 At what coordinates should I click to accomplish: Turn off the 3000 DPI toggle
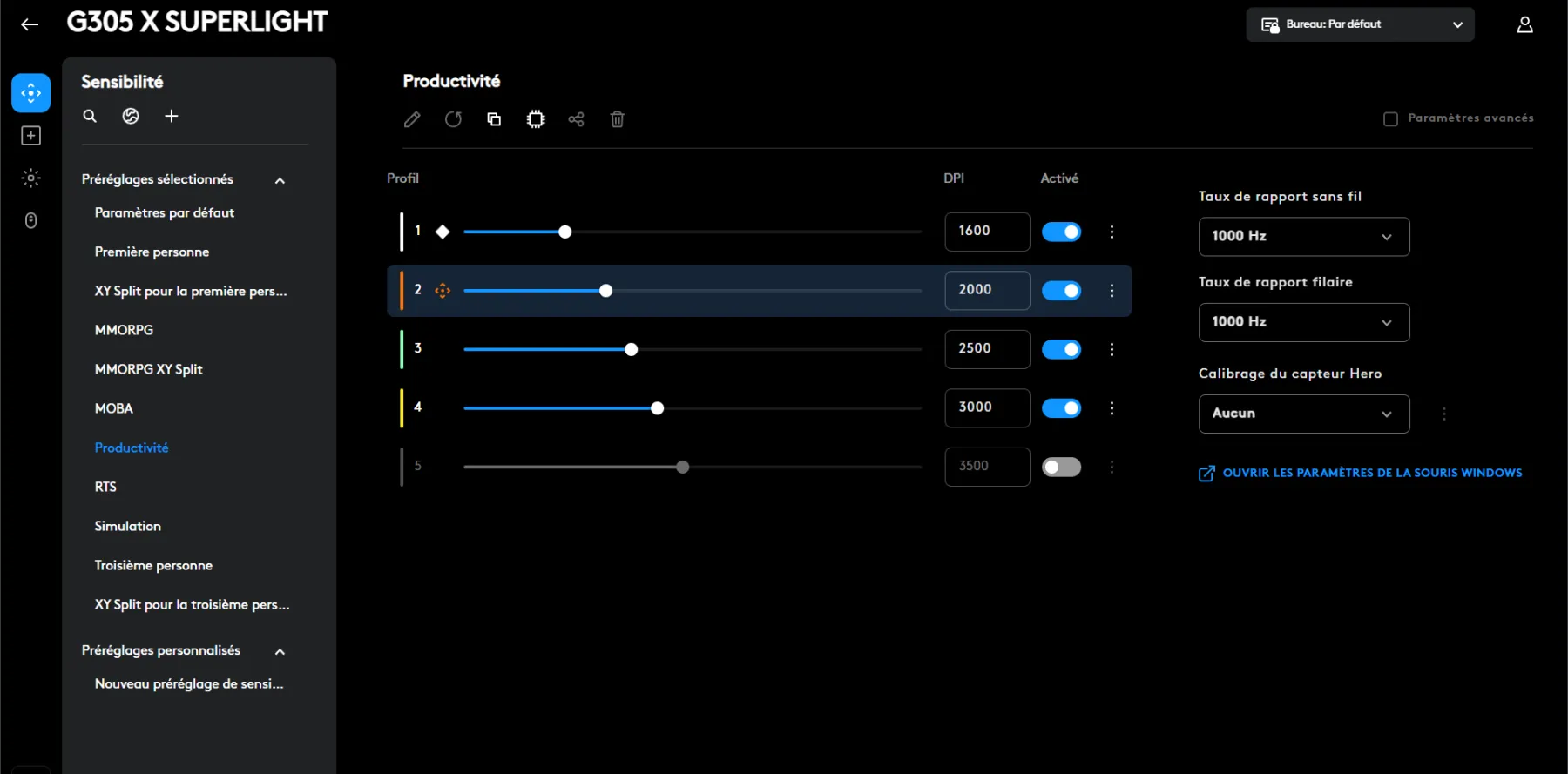[1061, 408]
